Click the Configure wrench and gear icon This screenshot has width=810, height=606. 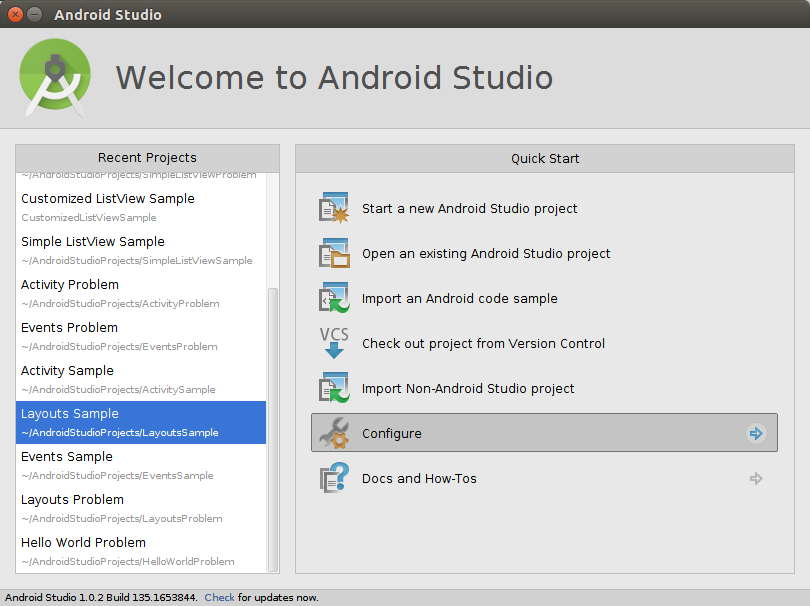point(334,433)
